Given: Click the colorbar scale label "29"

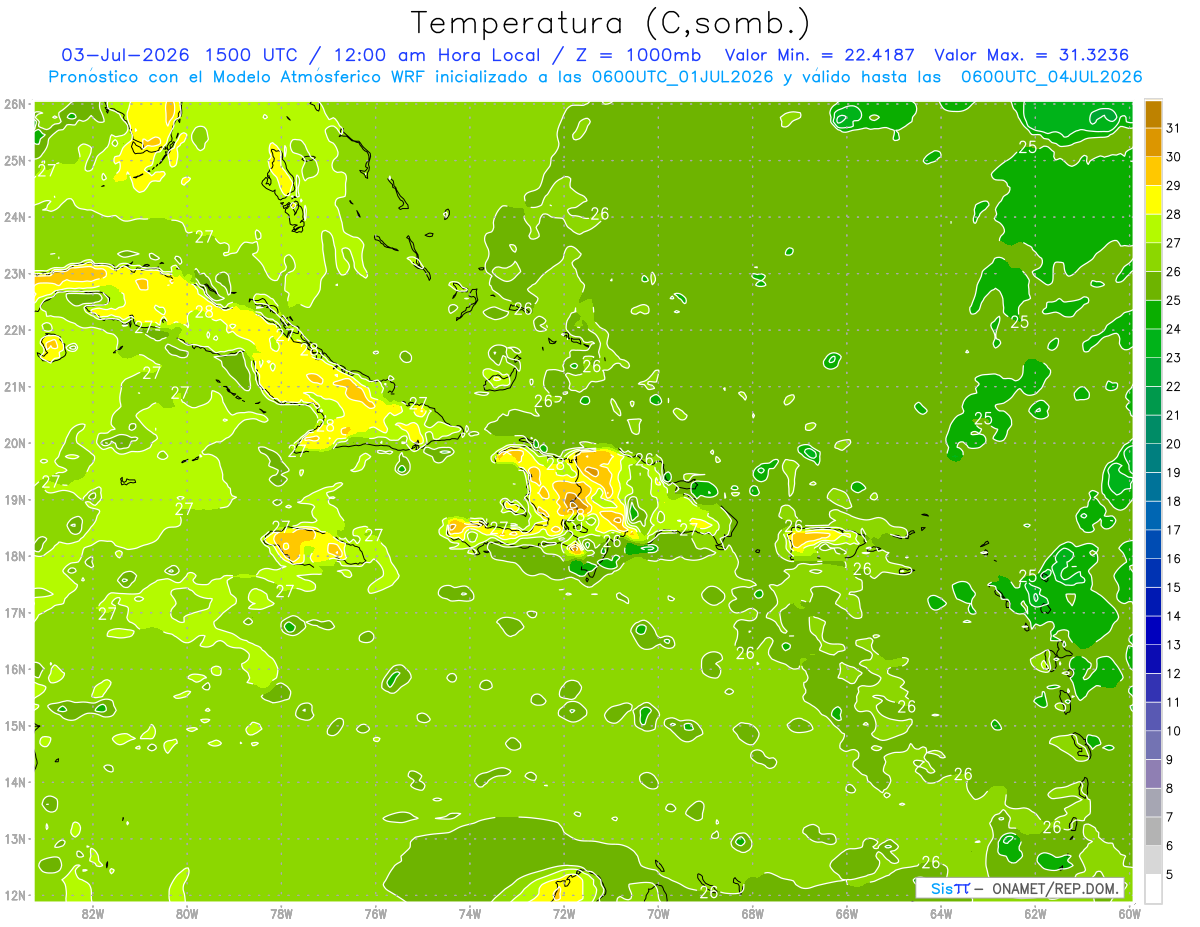Looking at the screenshot, I should click(1173, 186).
